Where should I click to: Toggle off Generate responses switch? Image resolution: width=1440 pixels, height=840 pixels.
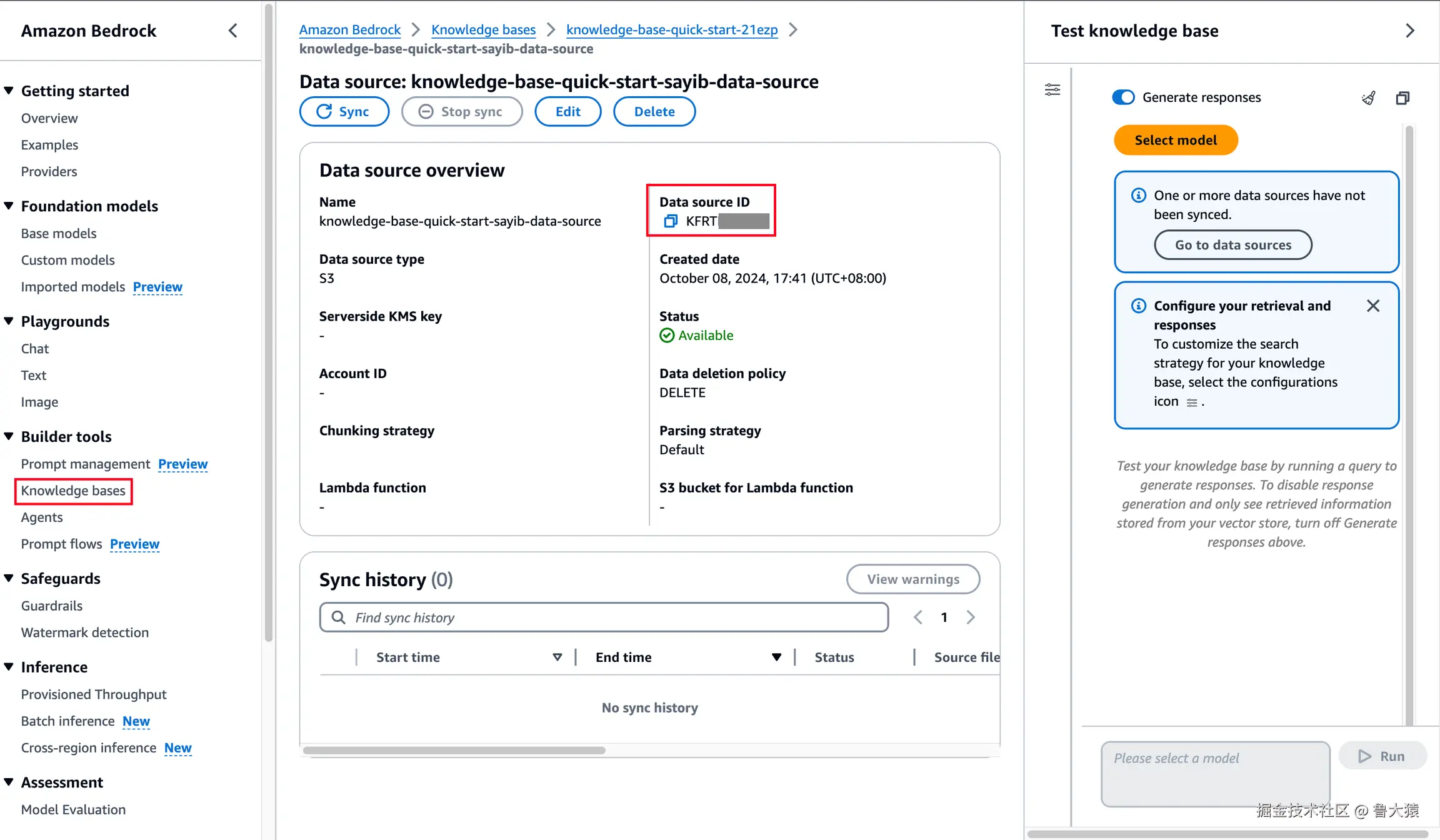click(x=1123, y=97)
